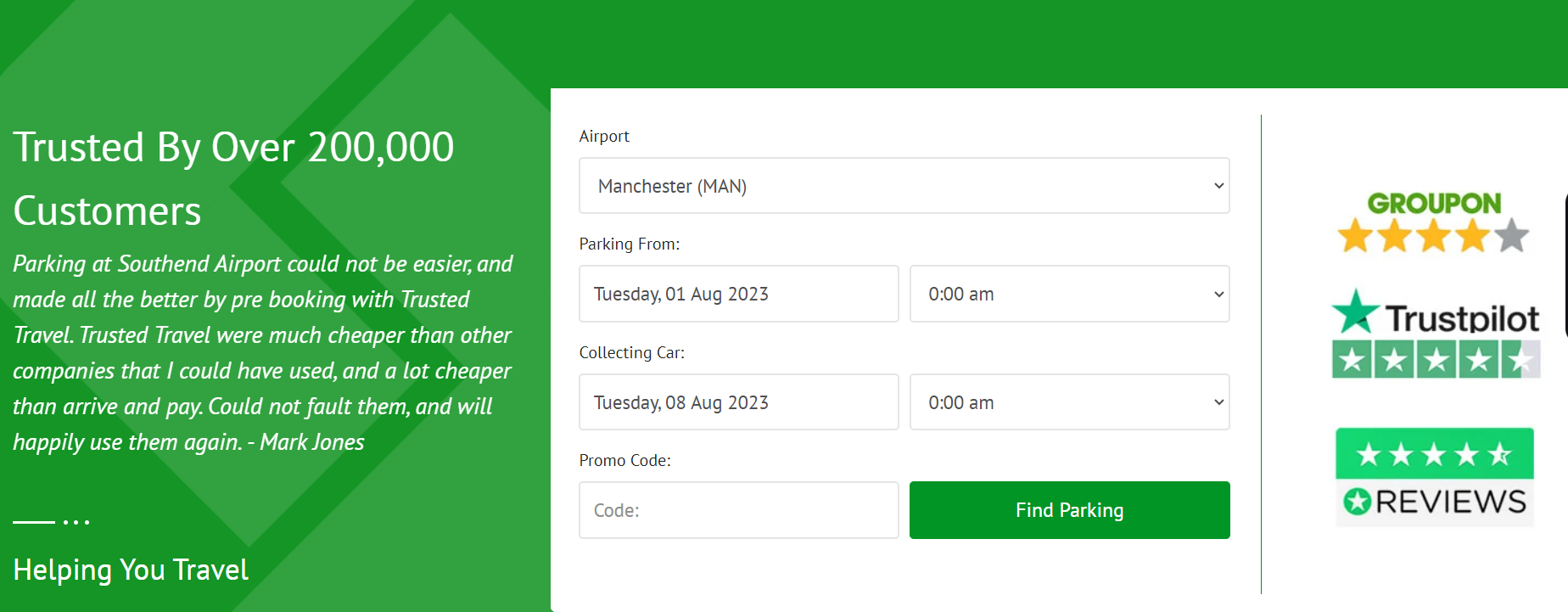Click the Mark Jones testimonial text

pos(263,353)
